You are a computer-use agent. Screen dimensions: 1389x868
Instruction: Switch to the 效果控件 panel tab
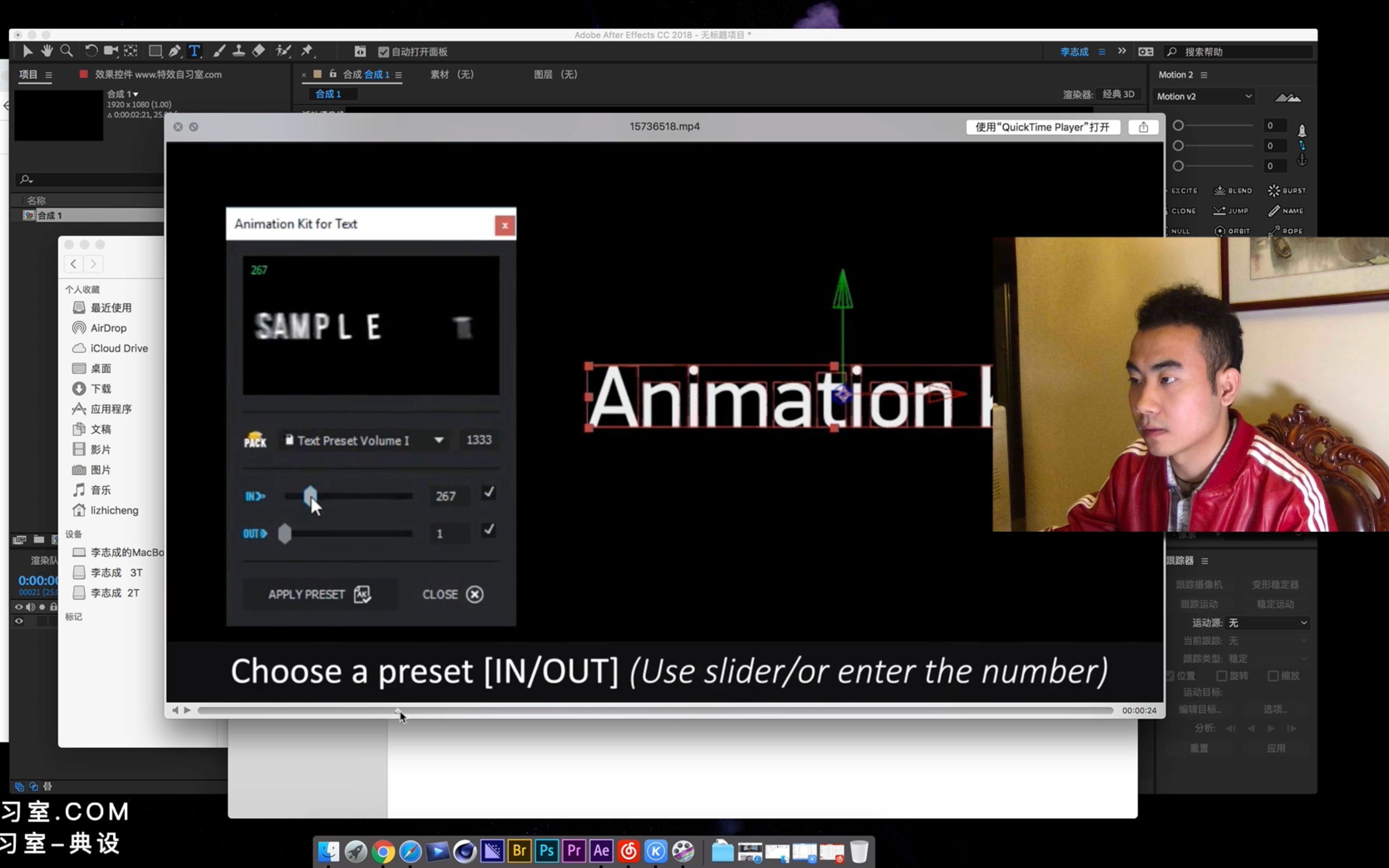tap(158, 75)
